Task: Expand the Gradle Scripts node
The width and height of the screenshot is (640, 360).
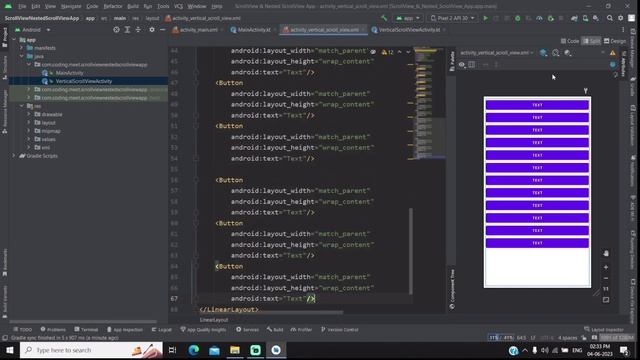Action: 14,156
